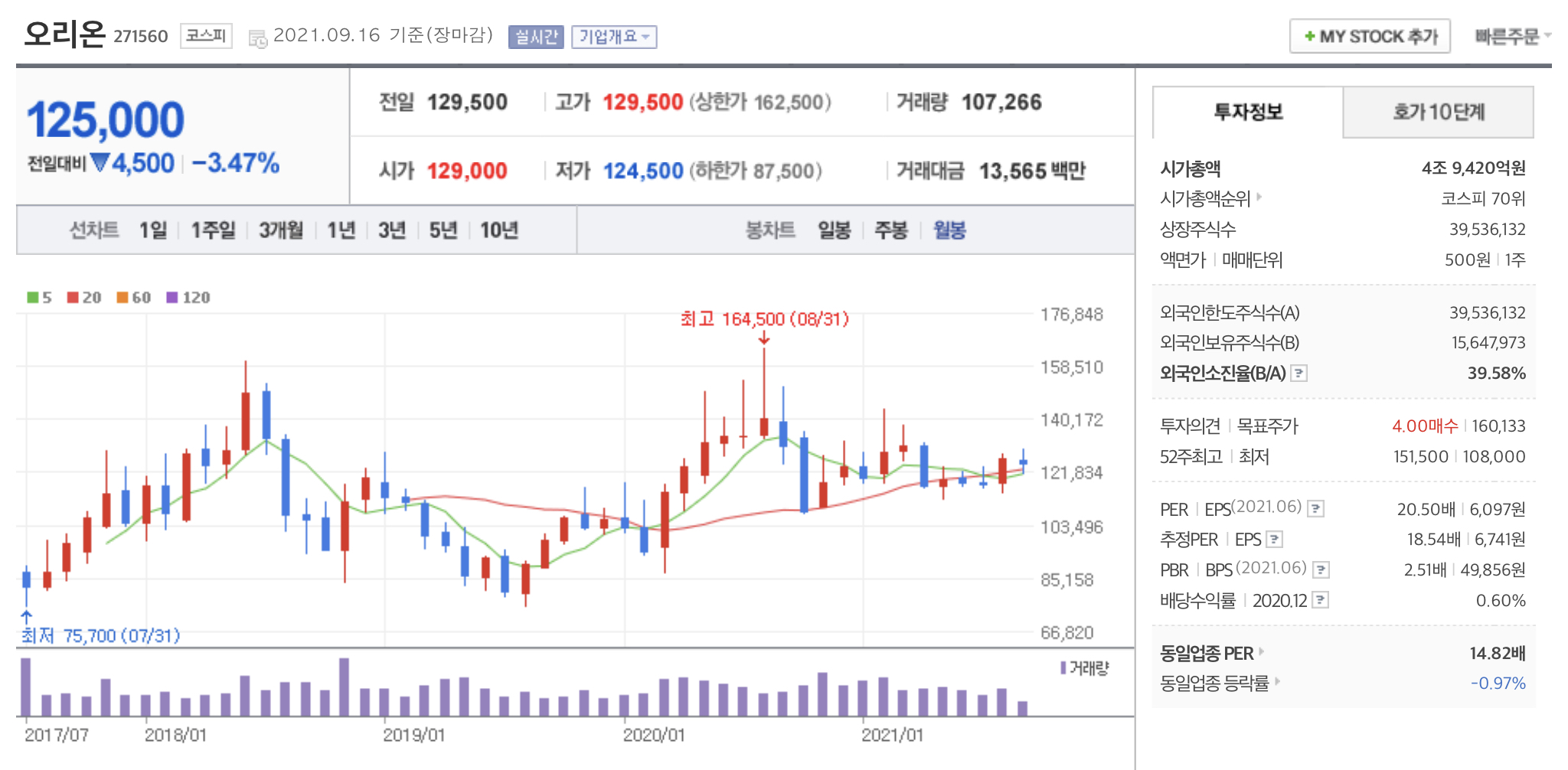Open 동일업종 등락률 link
1568x770 pixels.
(x=1219, y=683)
